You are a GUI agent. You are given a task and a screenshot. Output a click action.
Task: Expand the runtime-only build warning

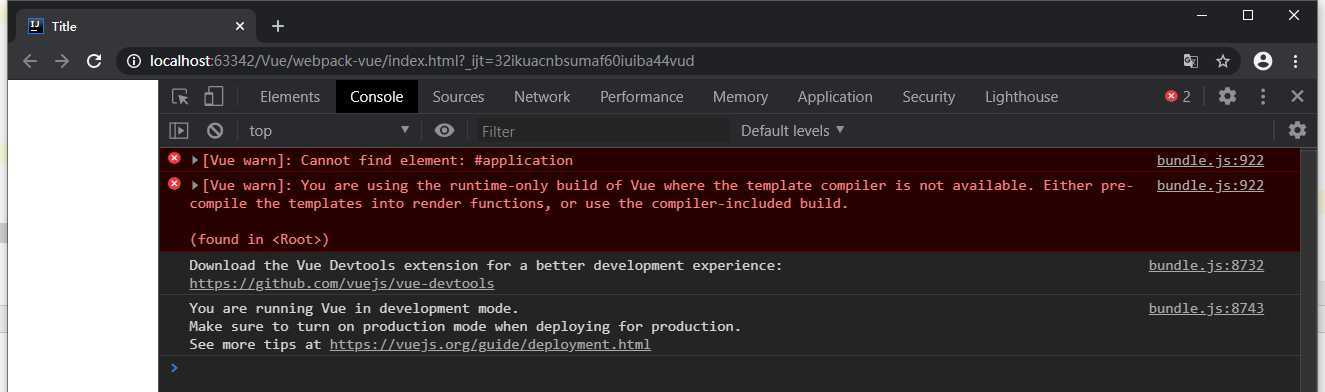coord(196,185)
